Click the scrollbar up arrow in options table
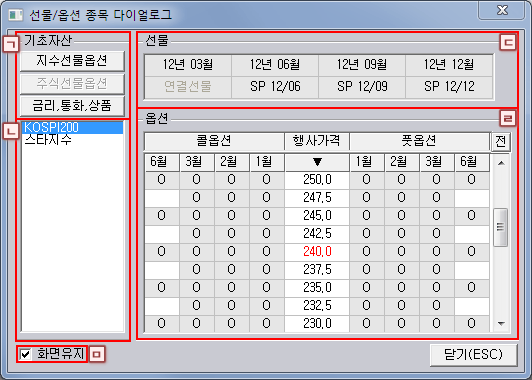Viewport: 532px width, 380px height. coord(501,163)
